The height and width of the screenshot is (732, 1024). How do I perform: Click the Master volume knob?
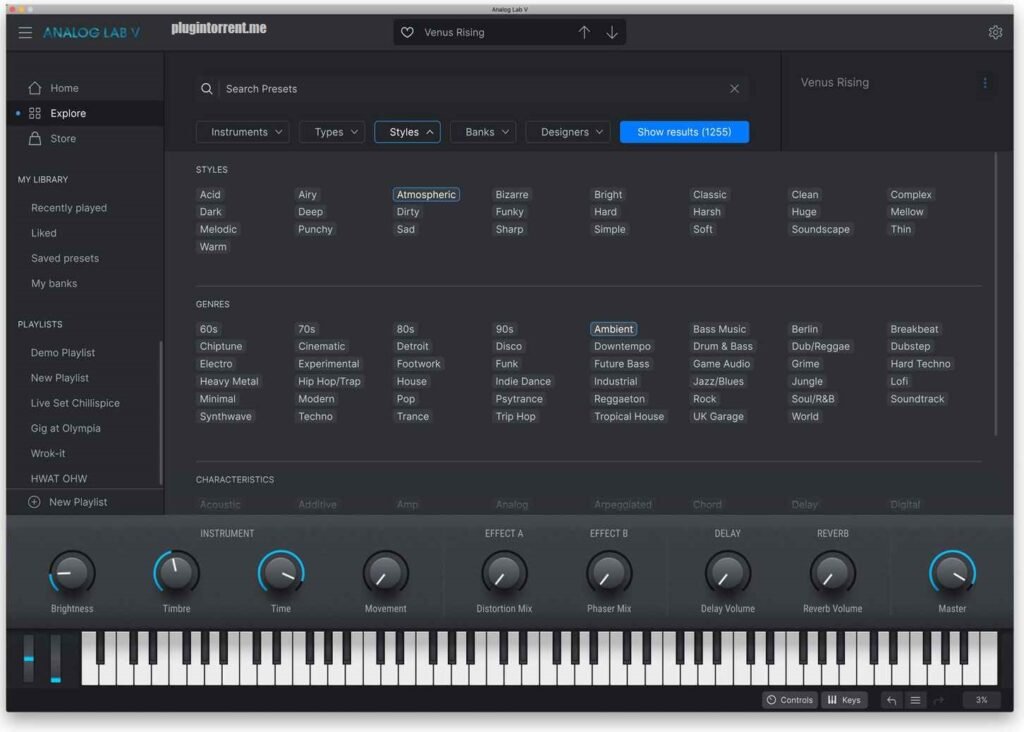pos(952,573)
